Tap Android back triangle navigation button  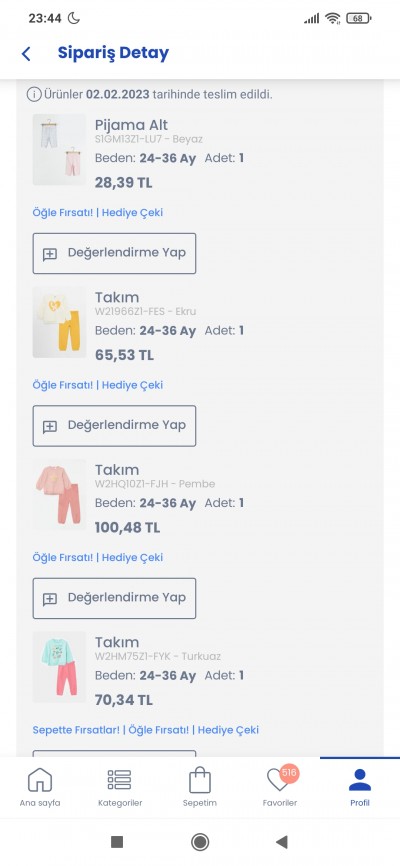pos(282,842)
